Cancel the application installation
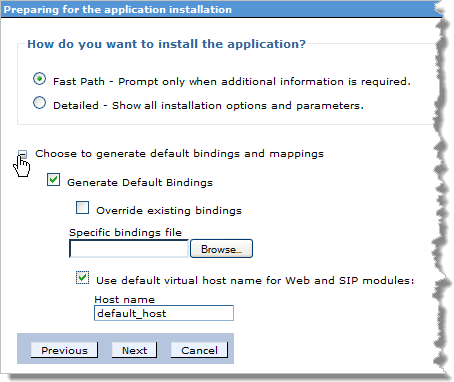Screen dimensions: 454x382 [x=199, y=350]
